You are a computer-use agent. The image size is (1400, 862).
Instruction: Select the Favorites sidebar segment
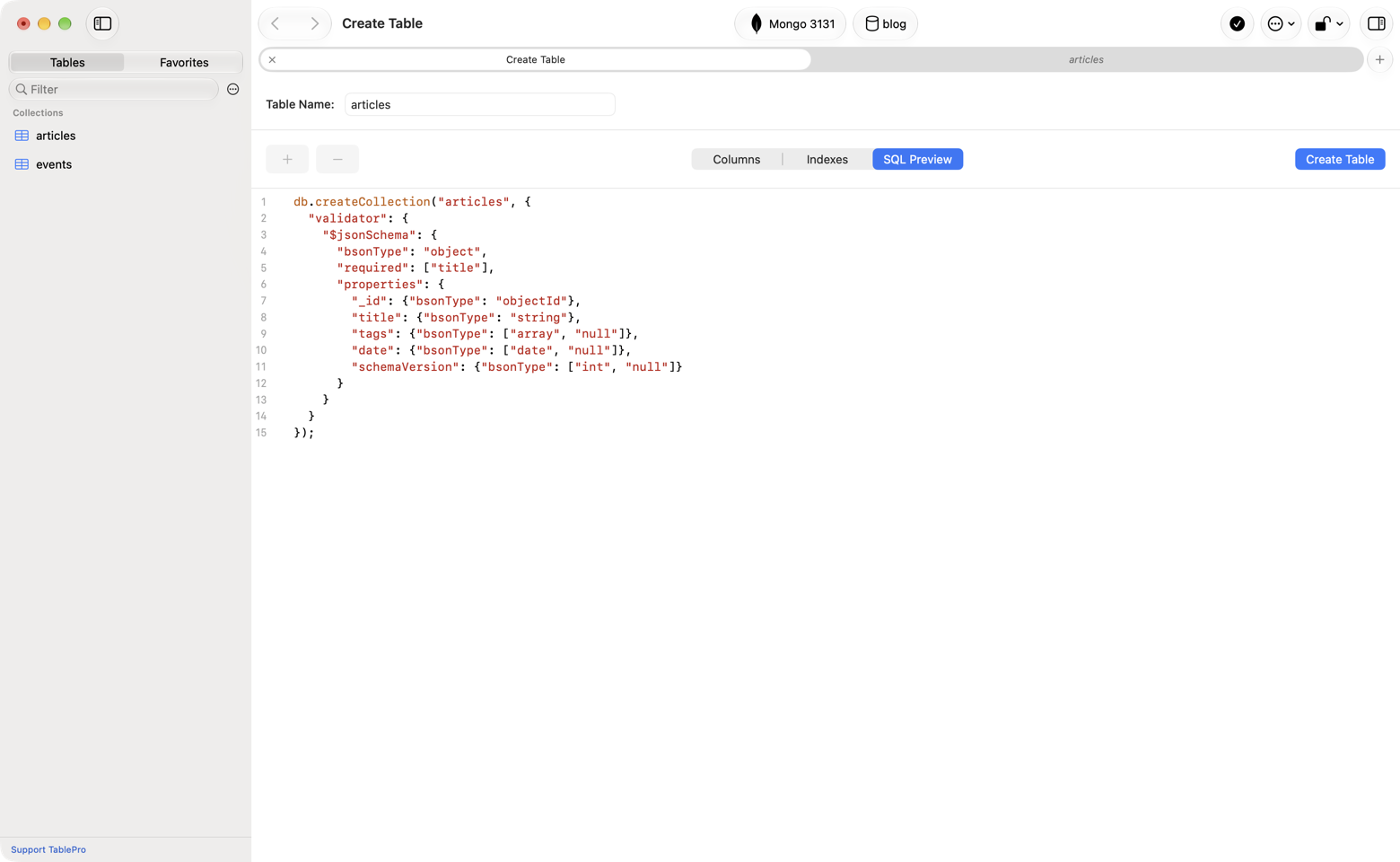pos(184,62)
